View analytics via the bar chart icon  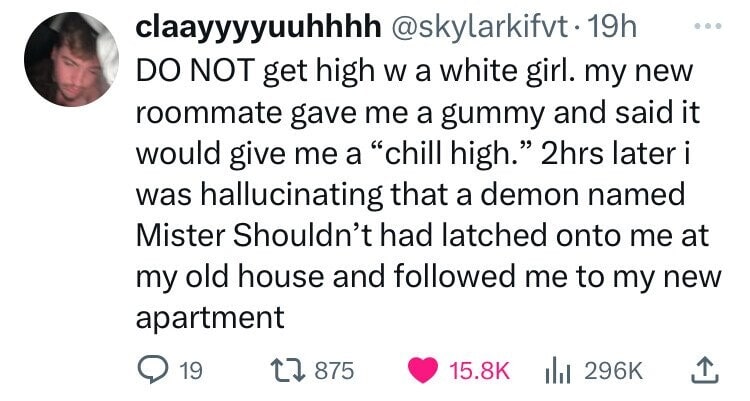click(x=558, y=371)
